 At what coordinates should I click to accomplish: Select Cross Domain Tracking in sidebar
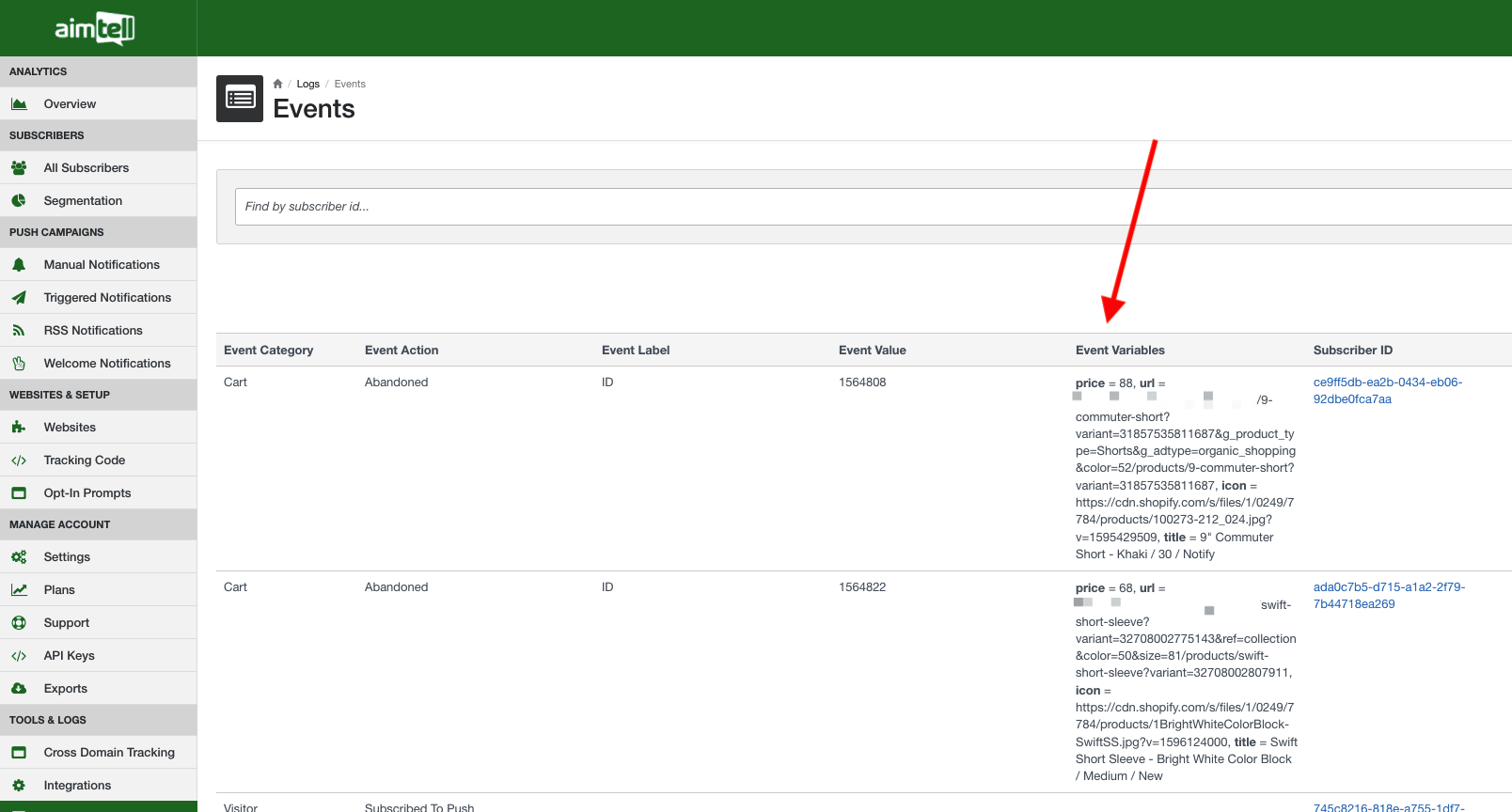[x=109, y=753]
